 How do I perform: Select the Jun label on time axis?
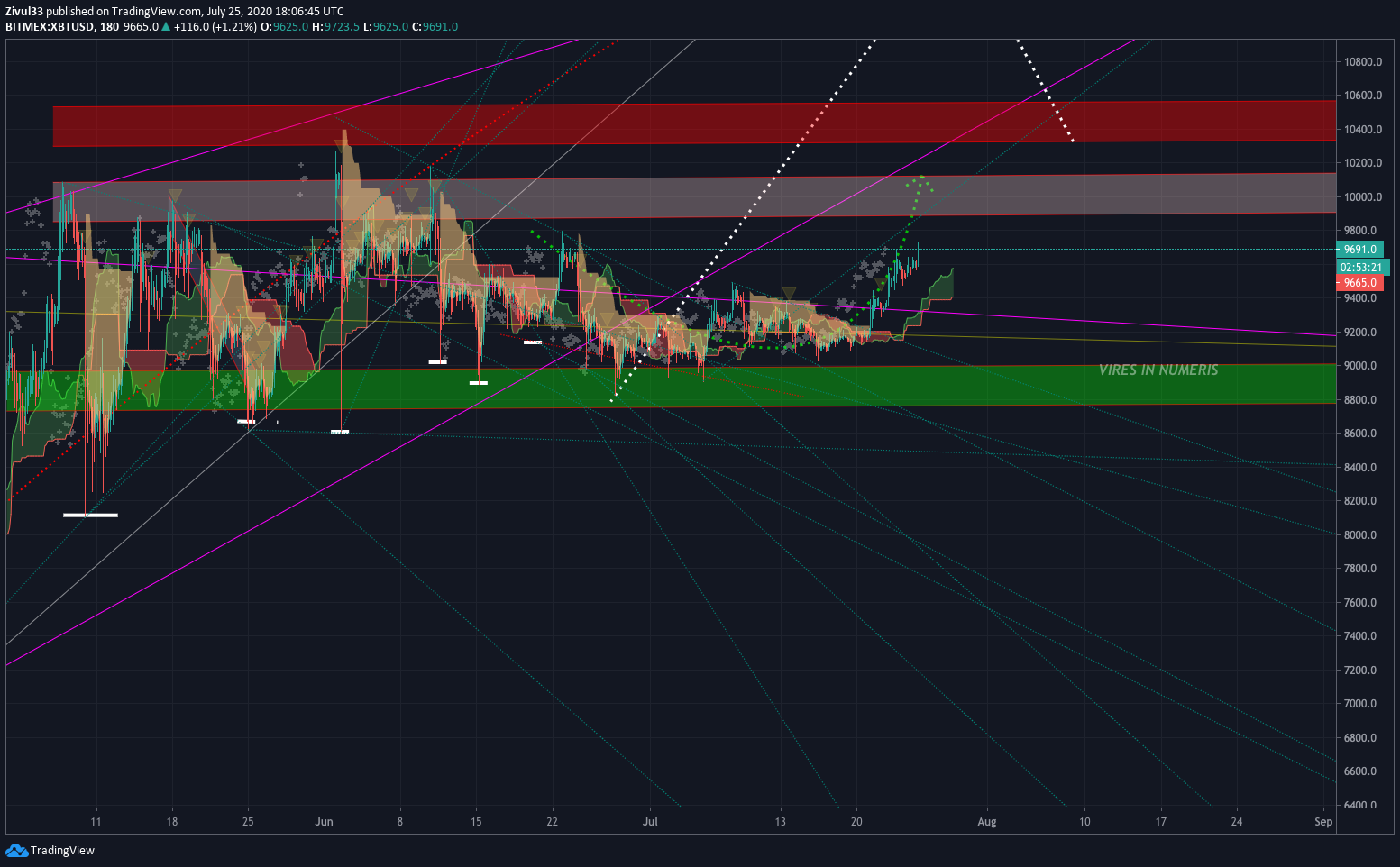click(325, 822)
